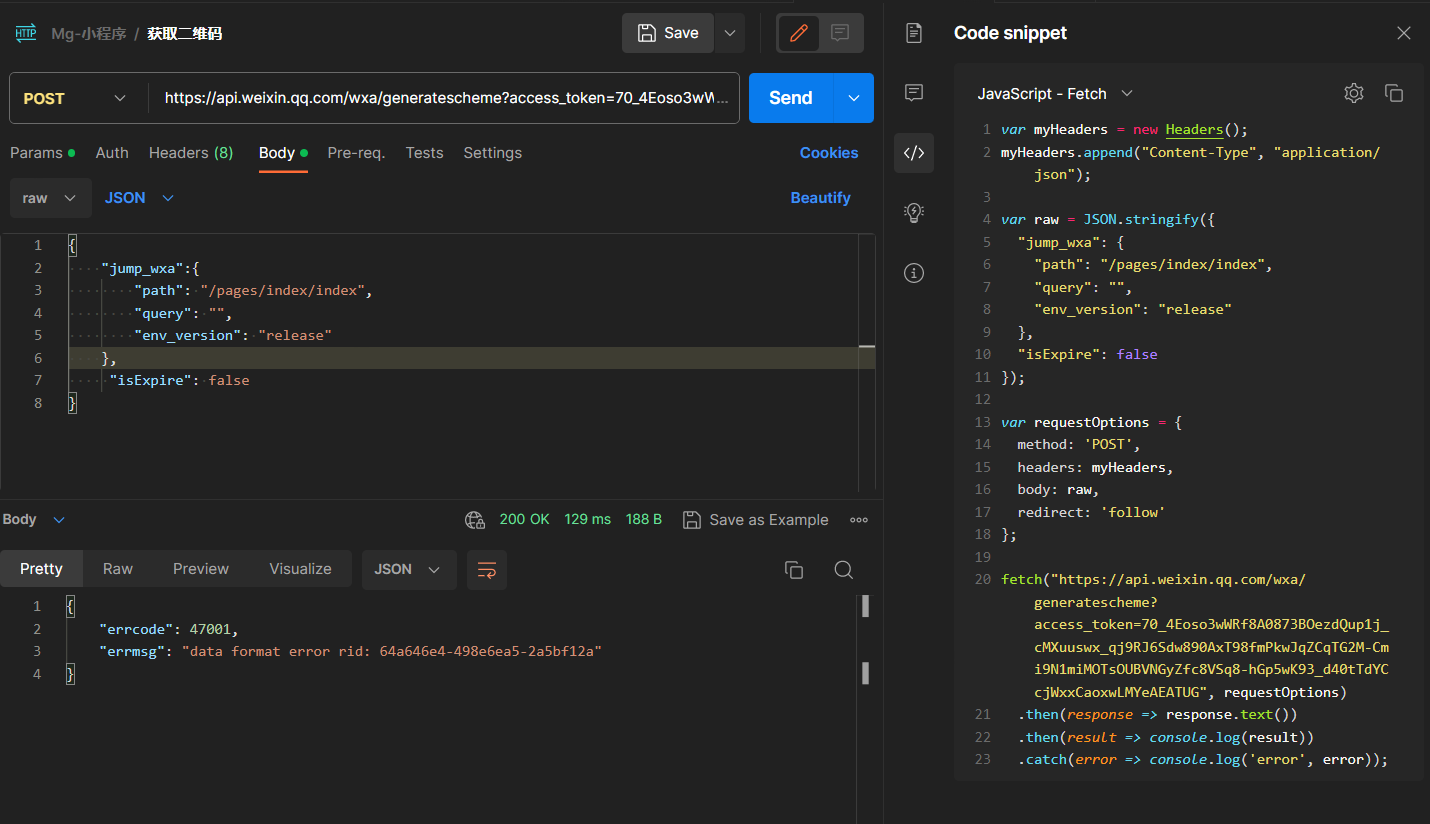Open the response more options ellipsis
Image resolution: width=1430 pixels, height=824 pixels.
tap(859, 520)
